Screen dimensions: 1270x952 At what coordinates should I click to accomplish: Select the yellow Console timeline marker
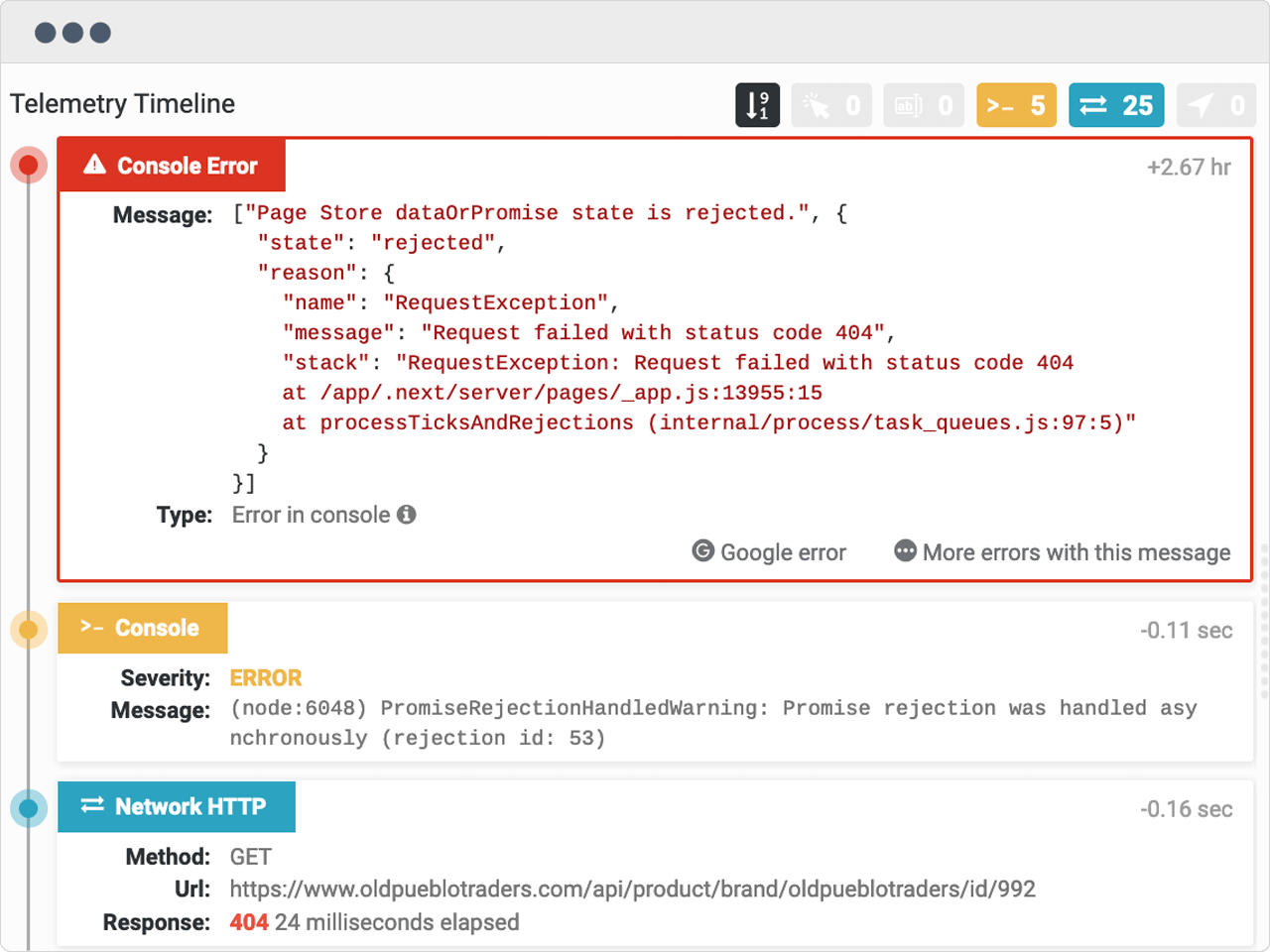29,629
